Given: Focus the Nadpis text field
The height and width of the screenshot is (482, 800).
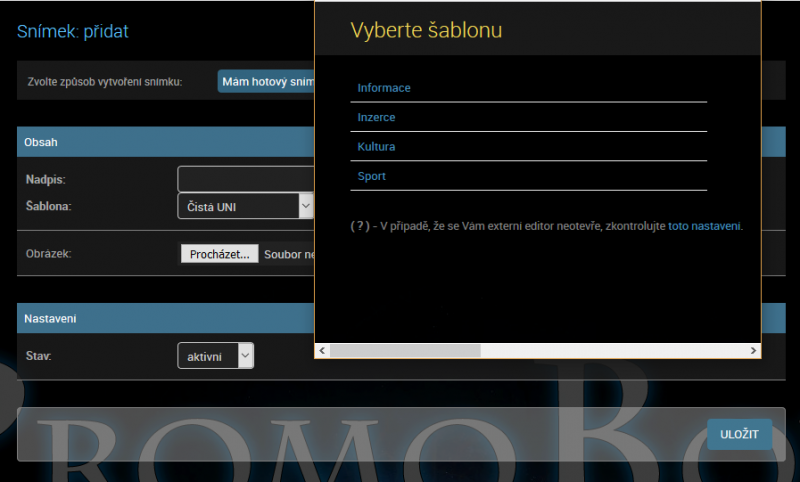Looking at the screenshot, I should tap(246, 179).
